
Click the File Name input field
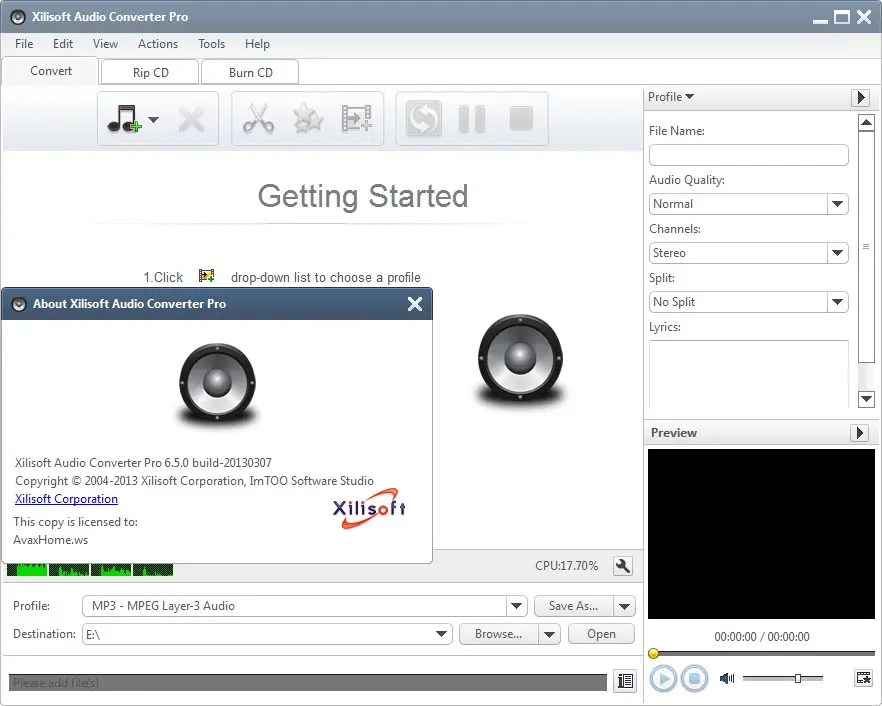[748, 155]
